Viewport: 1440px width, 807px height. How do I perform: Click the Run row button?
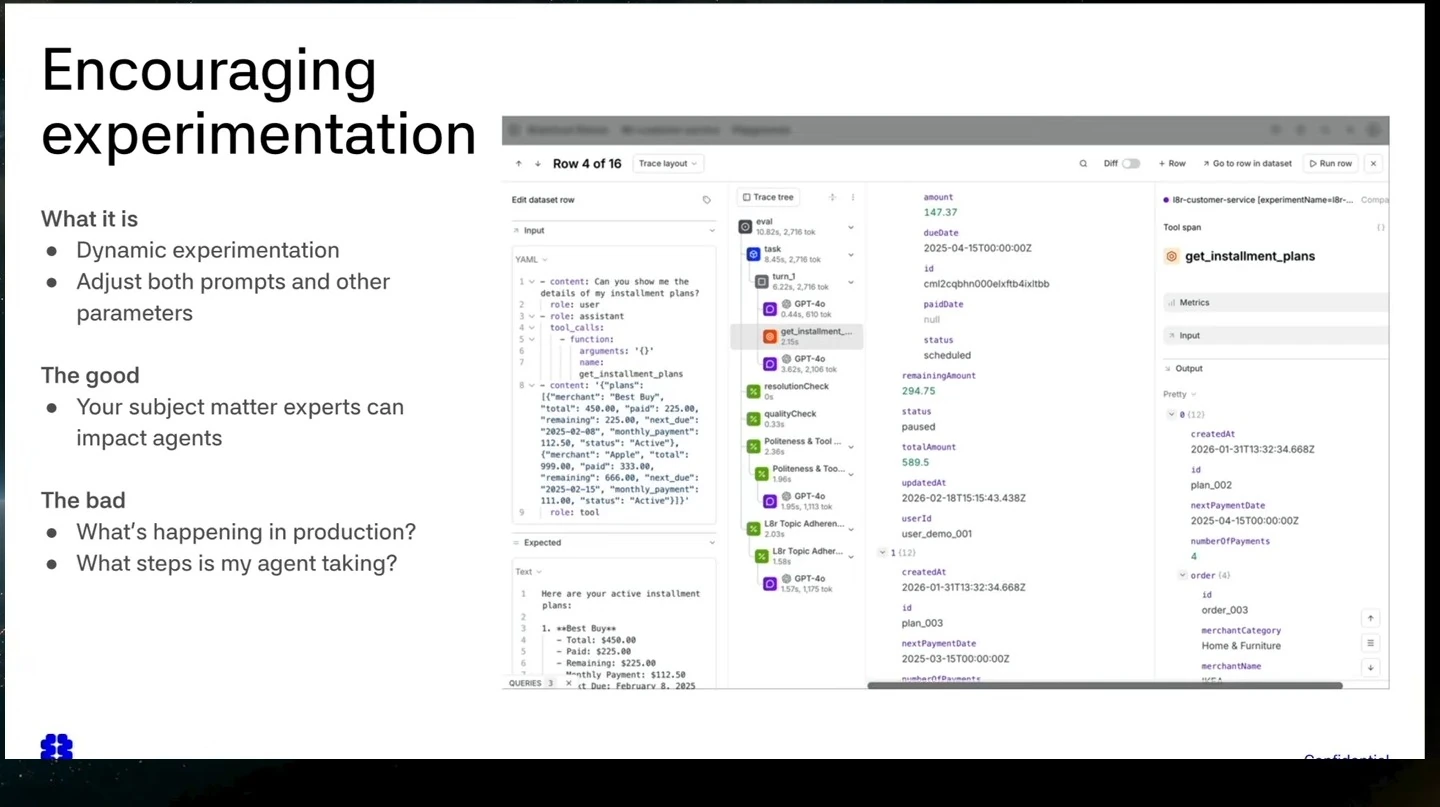pyautogui.click(x=1330, y=164)
